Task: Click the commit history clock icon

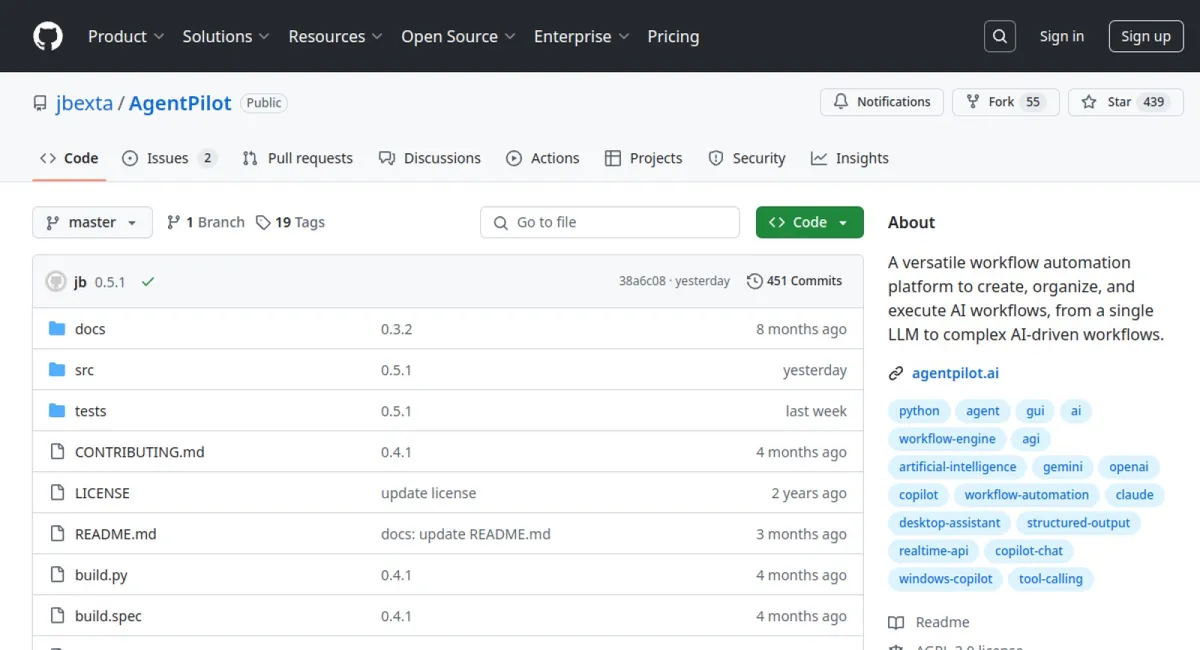Action: click(x=755, y=281)
